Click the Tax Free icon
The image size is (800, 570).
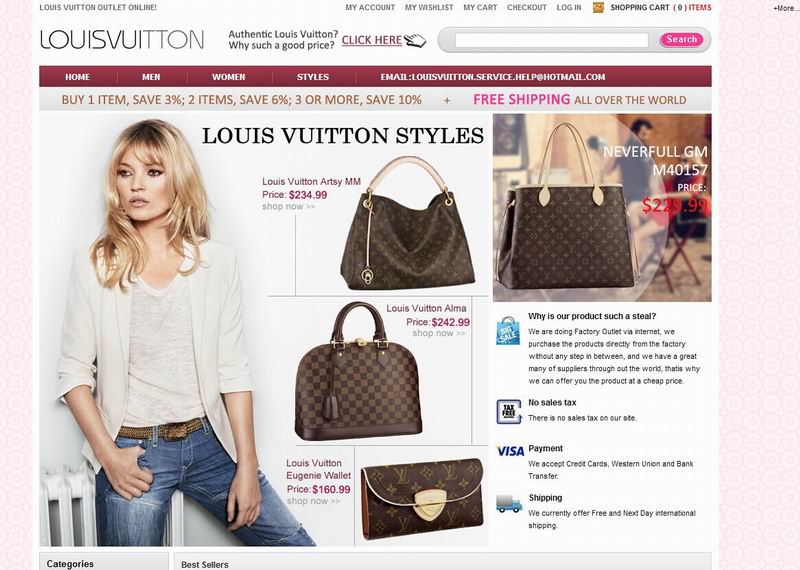click(x=509, y=411)
